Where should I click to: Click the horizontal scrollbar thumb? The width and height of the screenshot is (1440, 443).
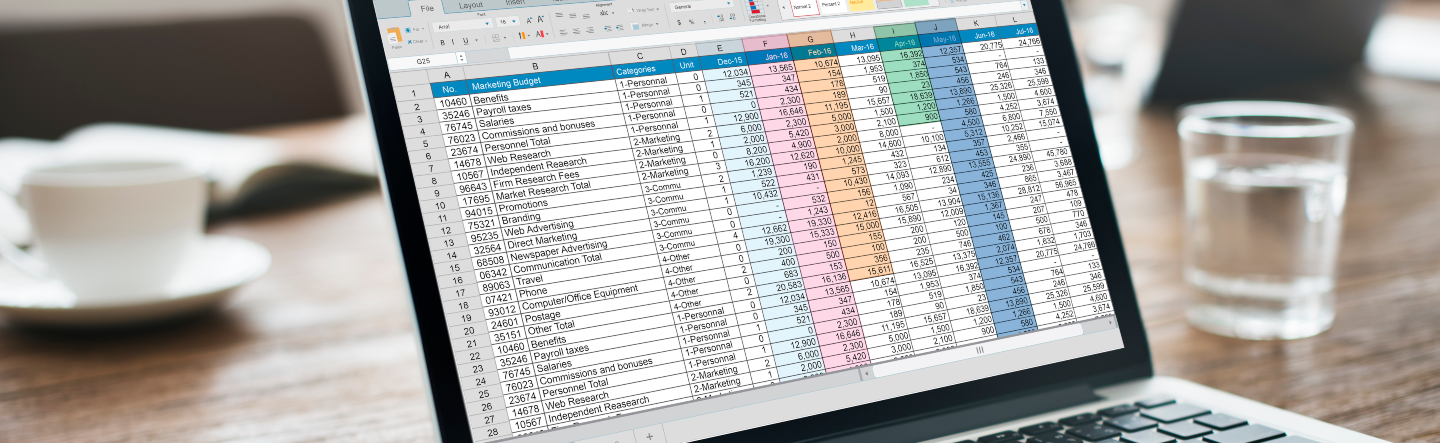coord(979,351)
